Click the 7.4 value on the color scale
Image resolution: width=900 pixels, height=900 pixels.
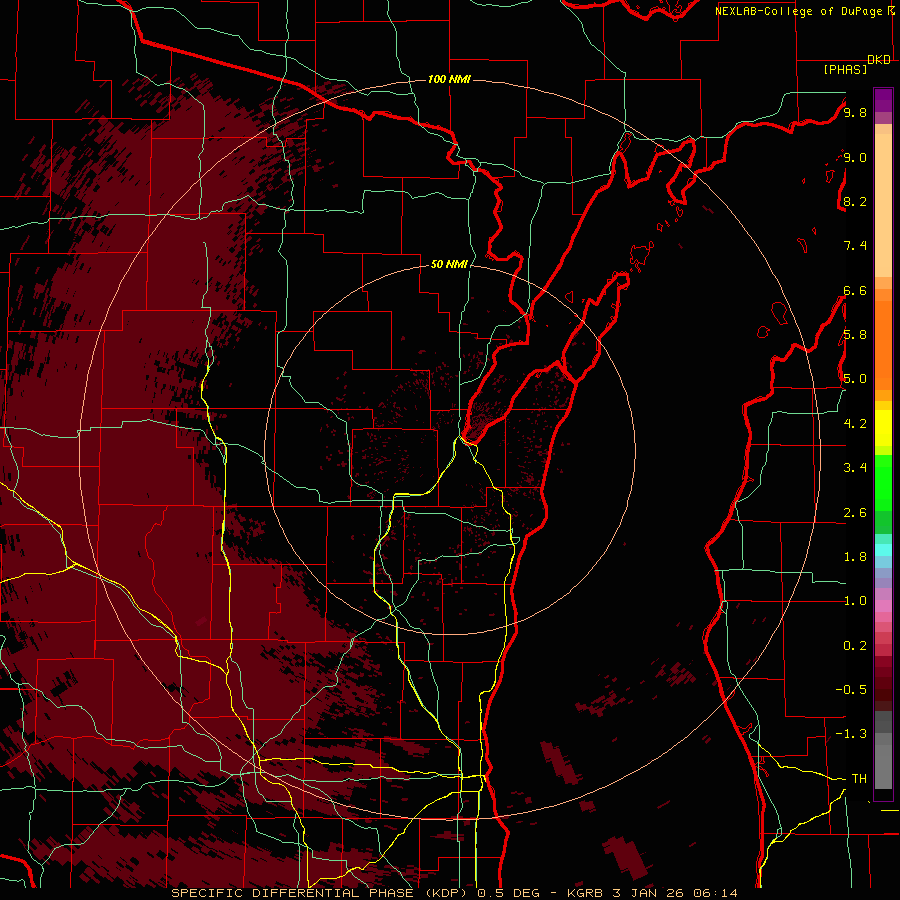[855, 246]
